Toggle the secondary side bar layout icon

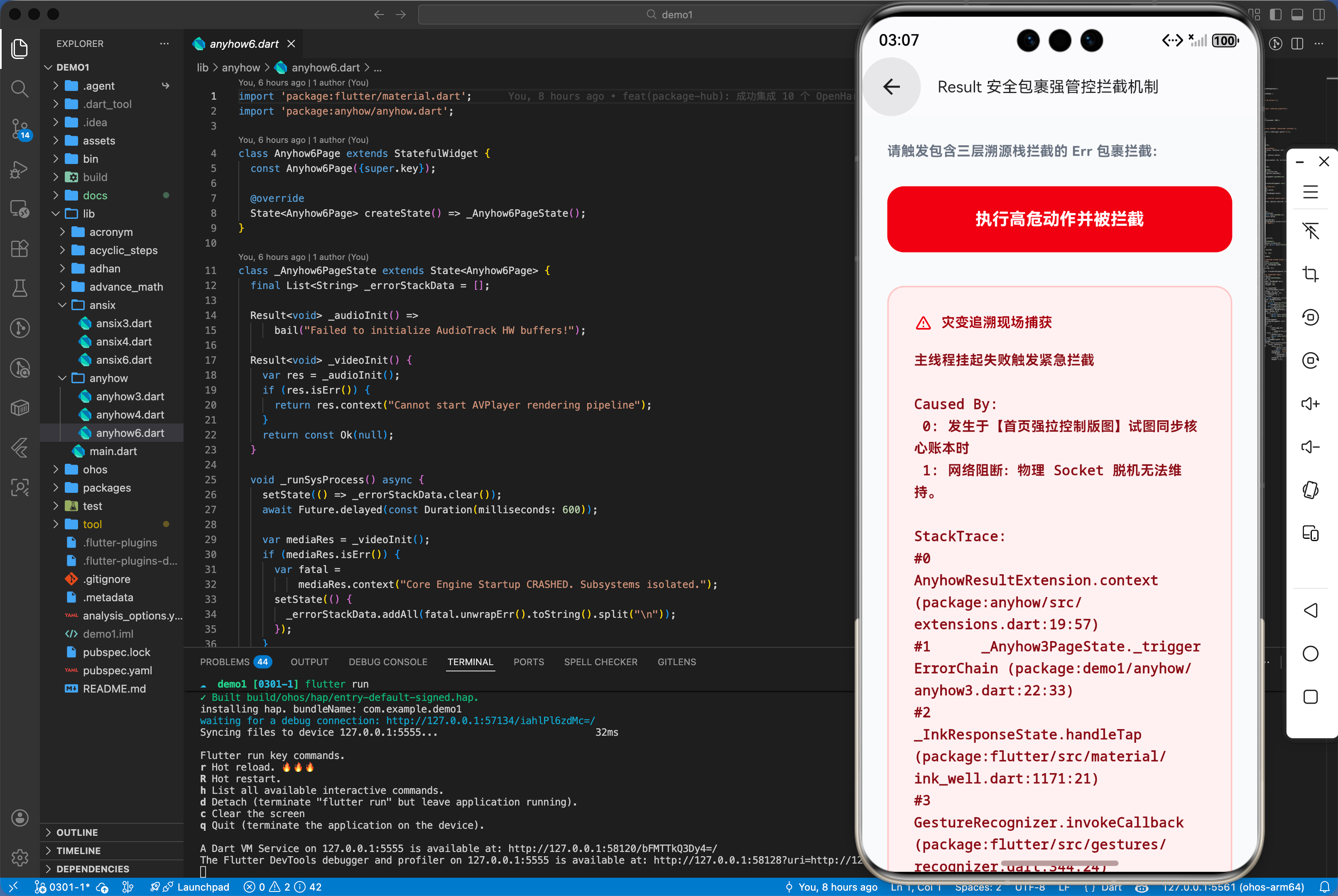(x=1319, y=14)
